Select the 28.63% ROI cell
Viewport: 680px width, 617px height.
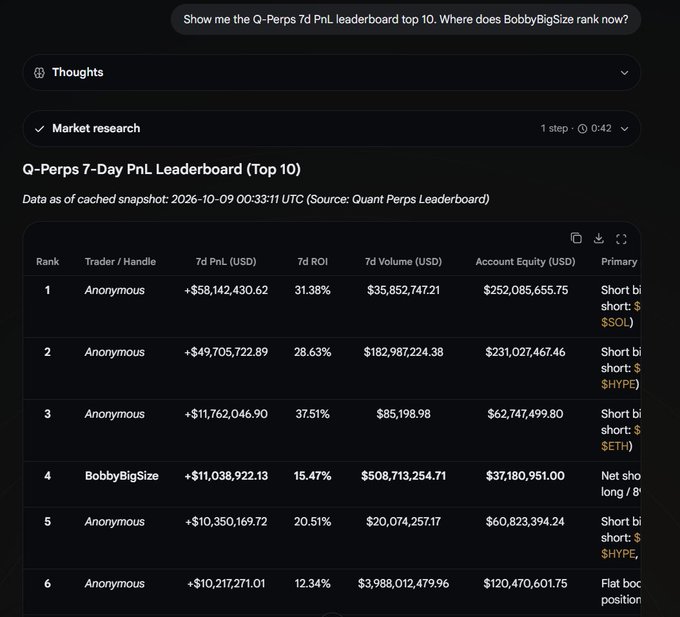[312, 352]
